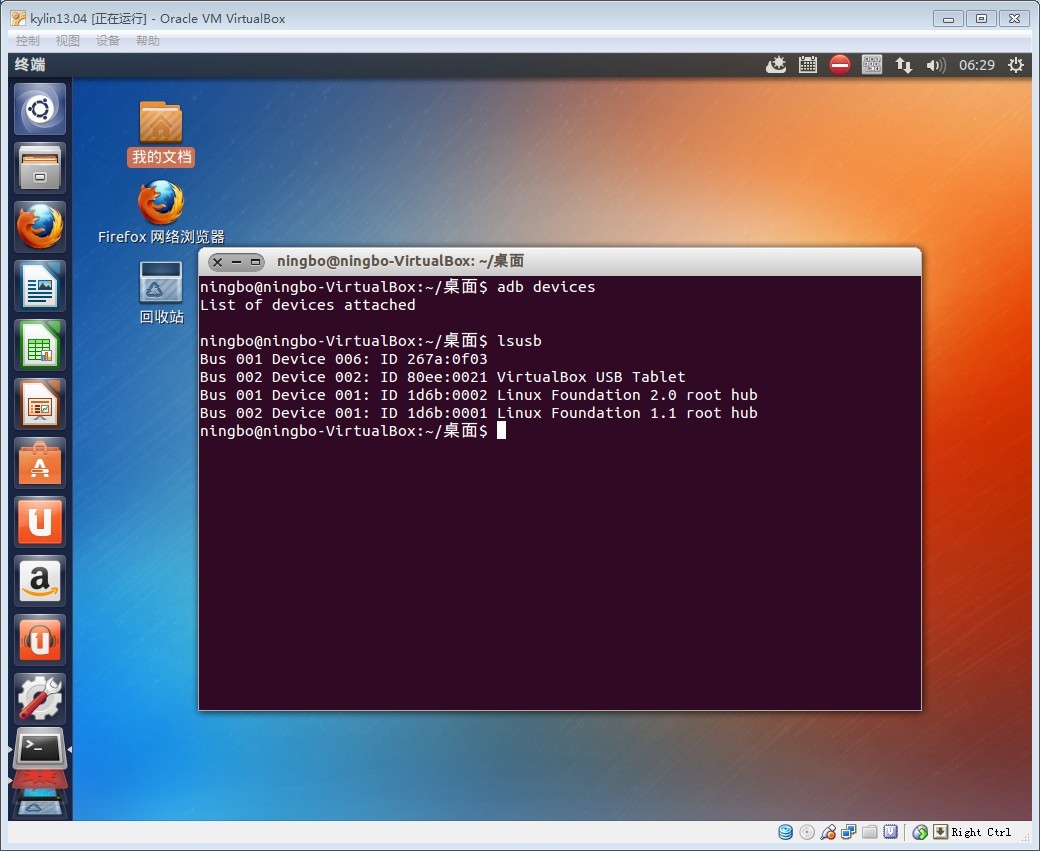Open LibreOffice Calc from the dock
1040x851 pixels.
40,345
